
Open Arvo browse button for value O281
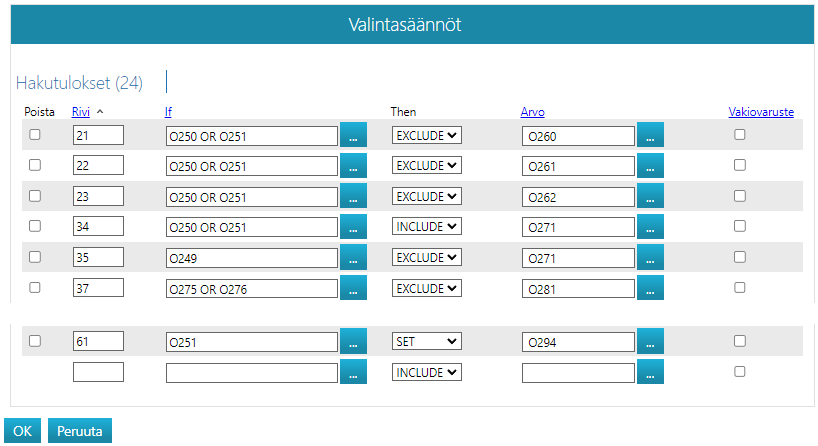click(650, 288)
